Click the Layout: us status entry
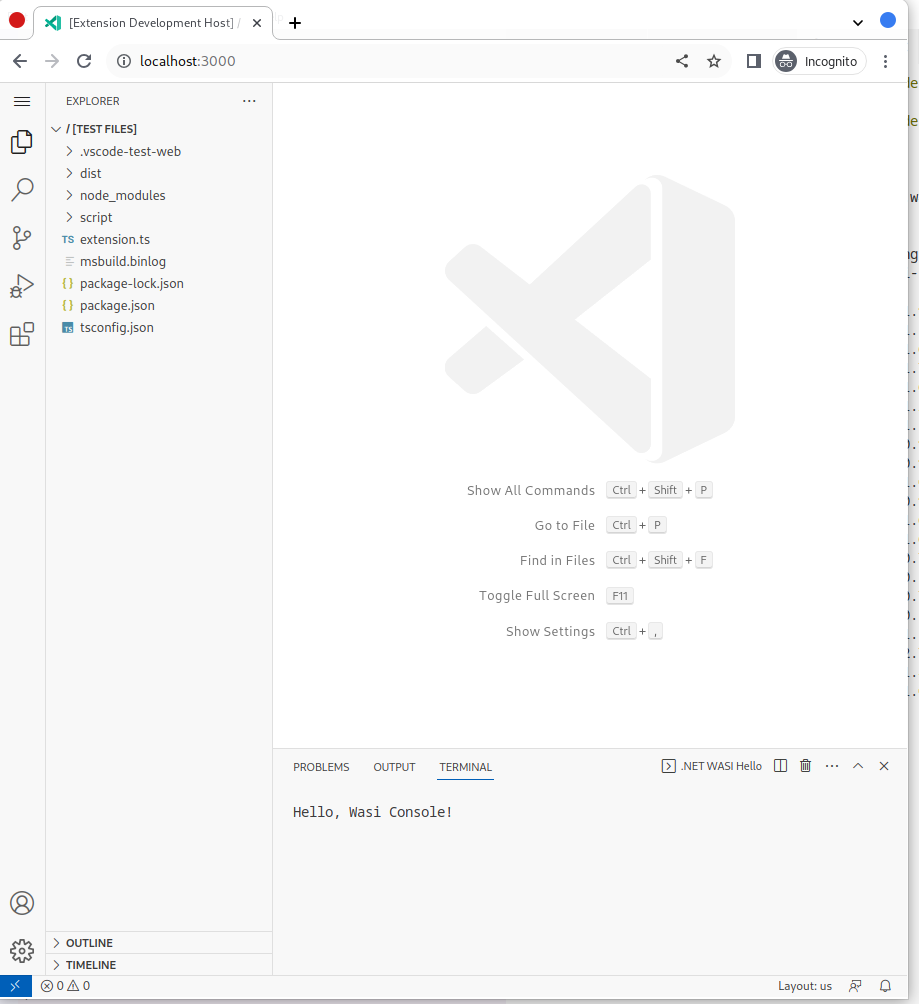The image size is (919, 1004). 804,986
